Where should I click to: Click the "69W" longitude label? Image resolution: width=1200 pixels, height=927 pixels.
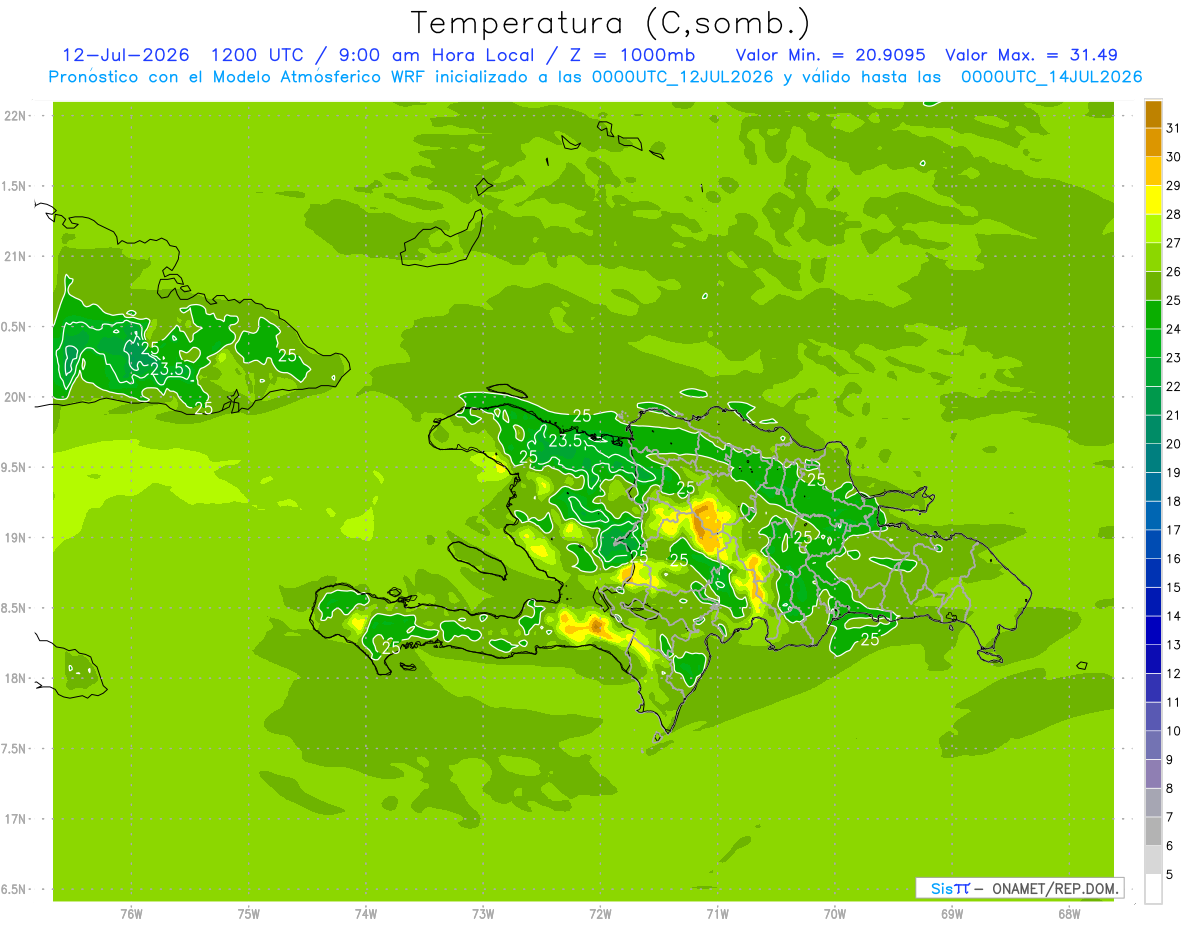(x=952, y=914)
